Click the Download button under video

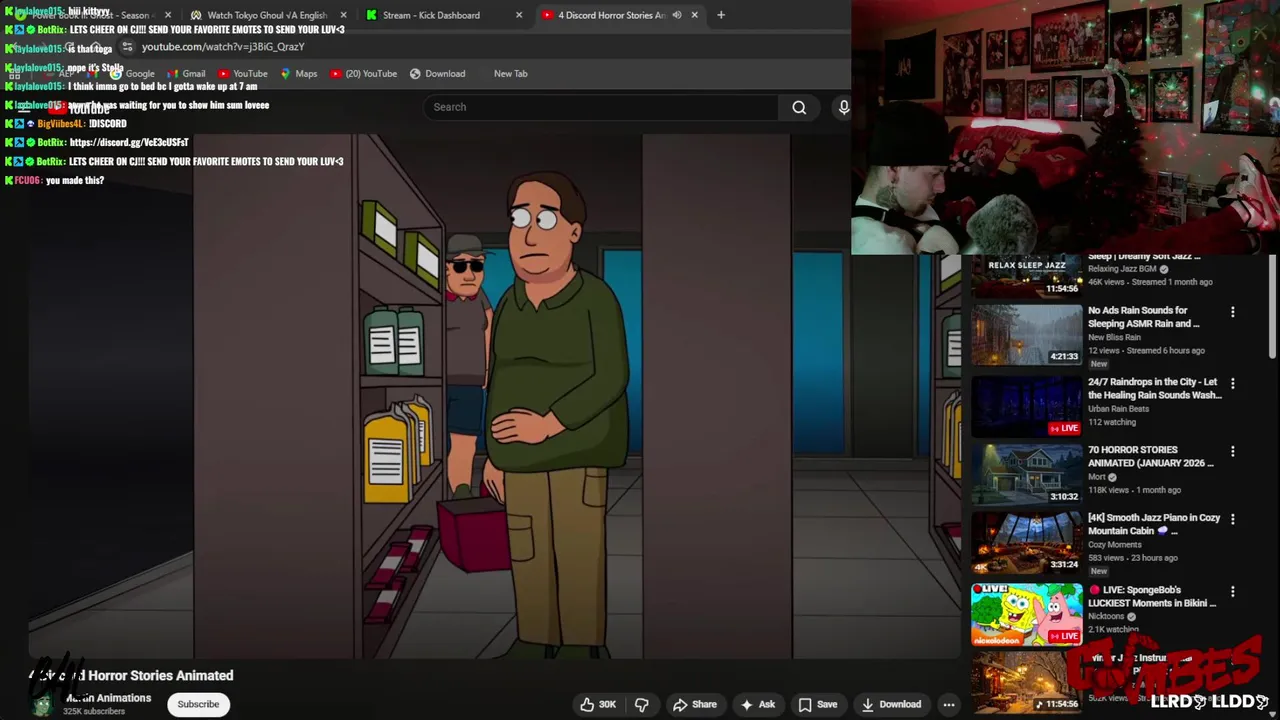pos(891,704)
